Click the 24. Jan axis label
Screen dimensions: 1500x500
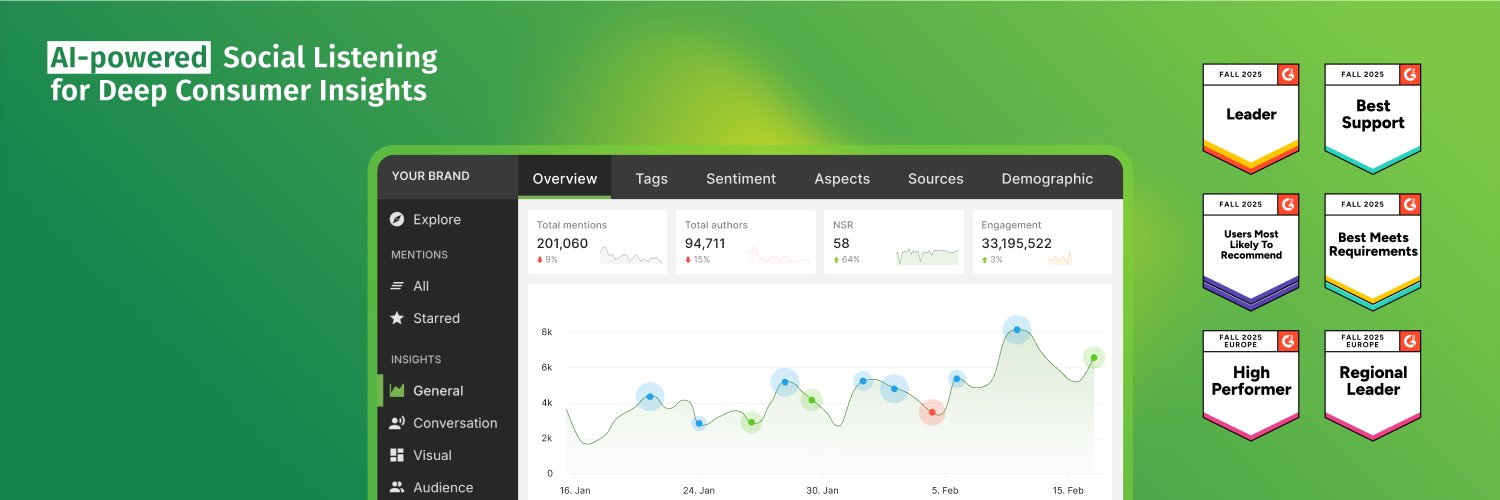[698, 491]
